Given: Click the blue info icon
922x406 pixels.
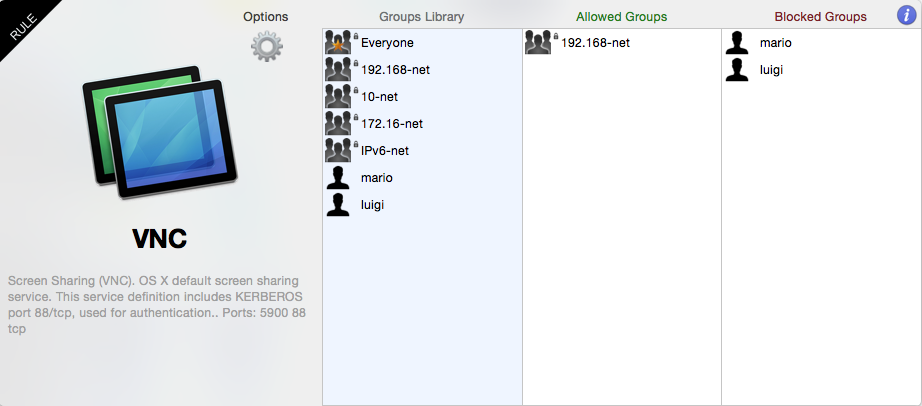Looking at the screenshot, I should click(904, 15).
